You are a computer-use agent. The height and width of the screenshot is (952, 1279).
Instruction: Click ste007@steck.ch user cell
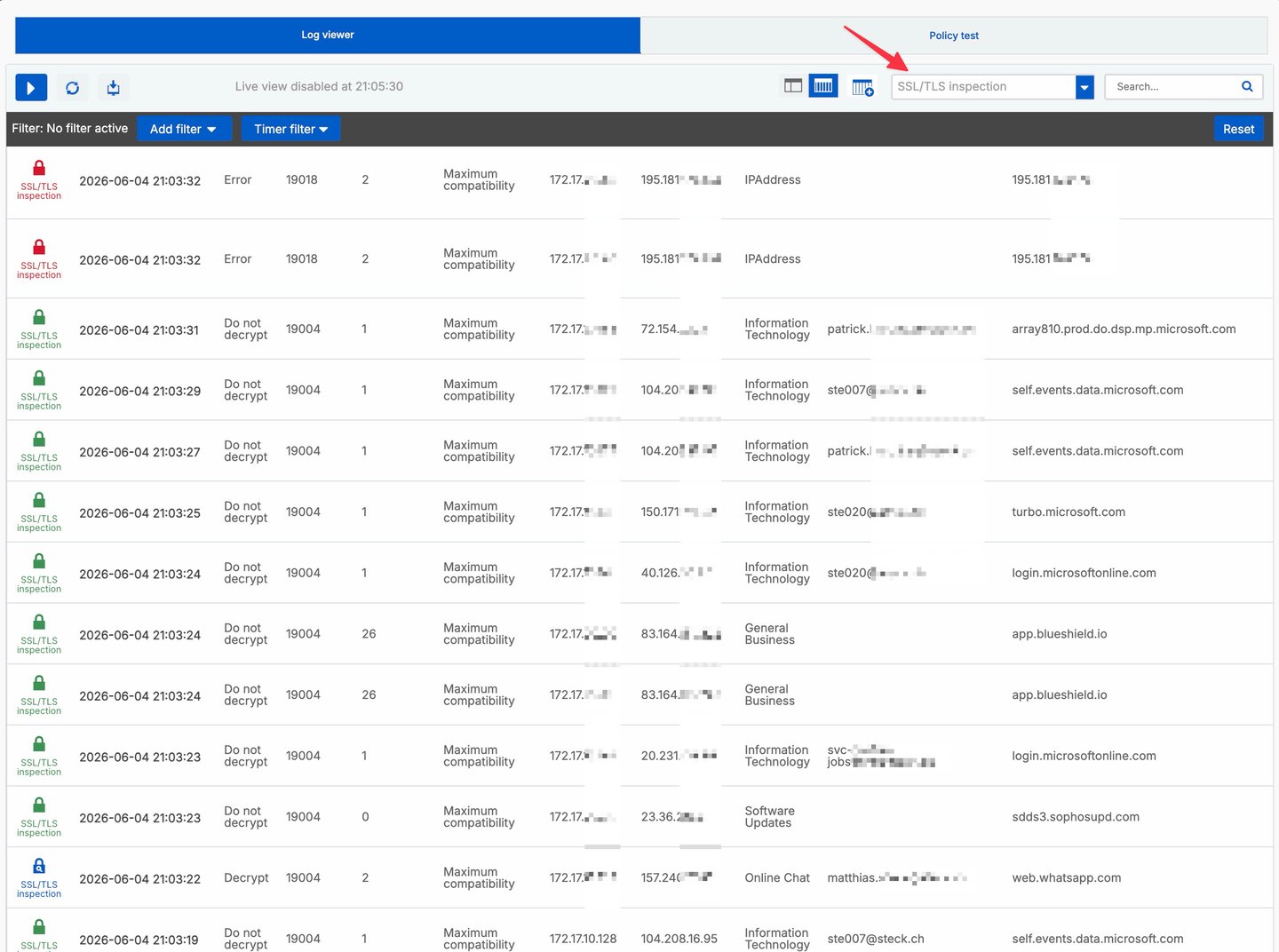tap(876, 939)
